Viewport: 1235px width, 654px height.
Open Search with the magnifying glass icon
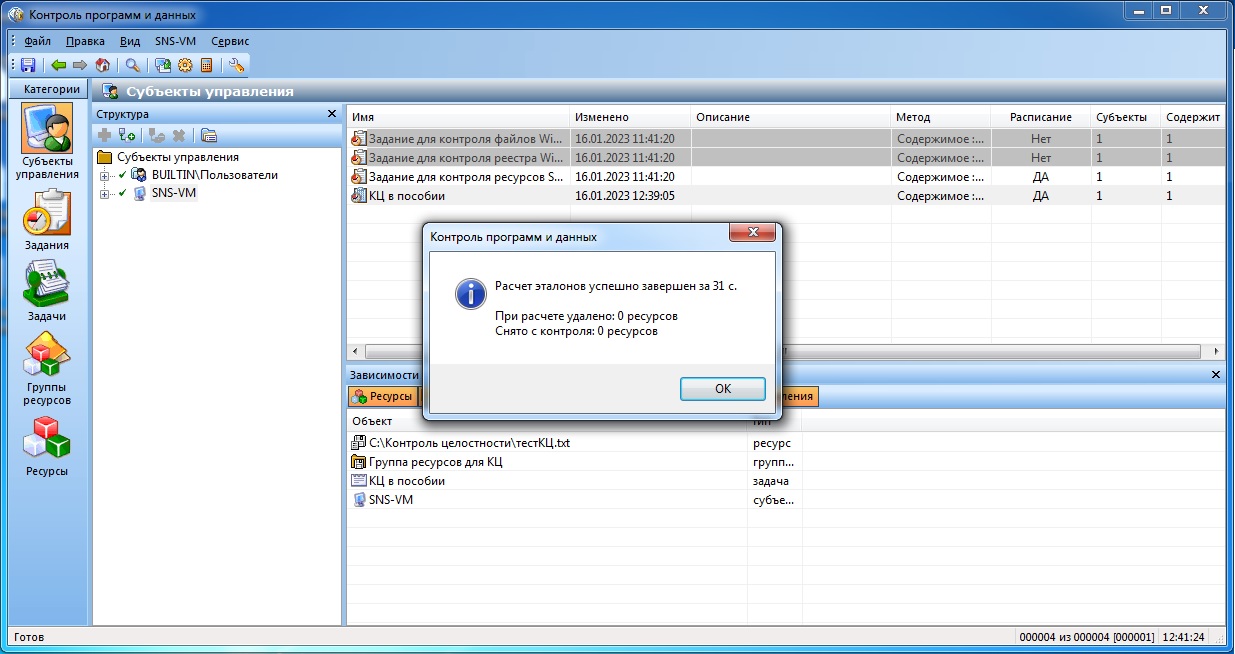pyautogui.click(x=132, y=65)
